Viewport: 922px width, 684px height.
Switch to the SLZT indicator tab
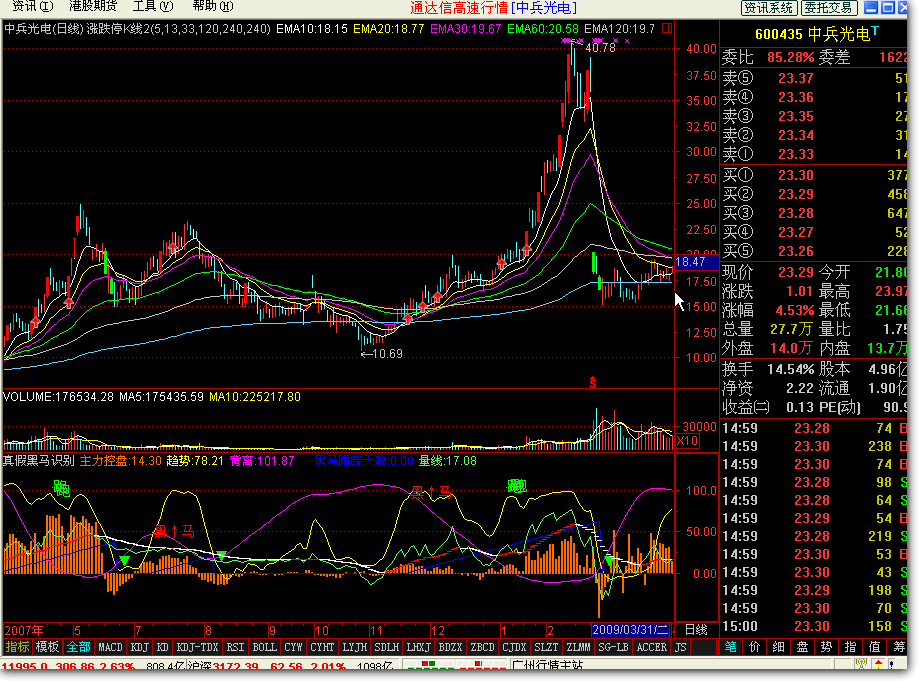[x=546, y=647]
